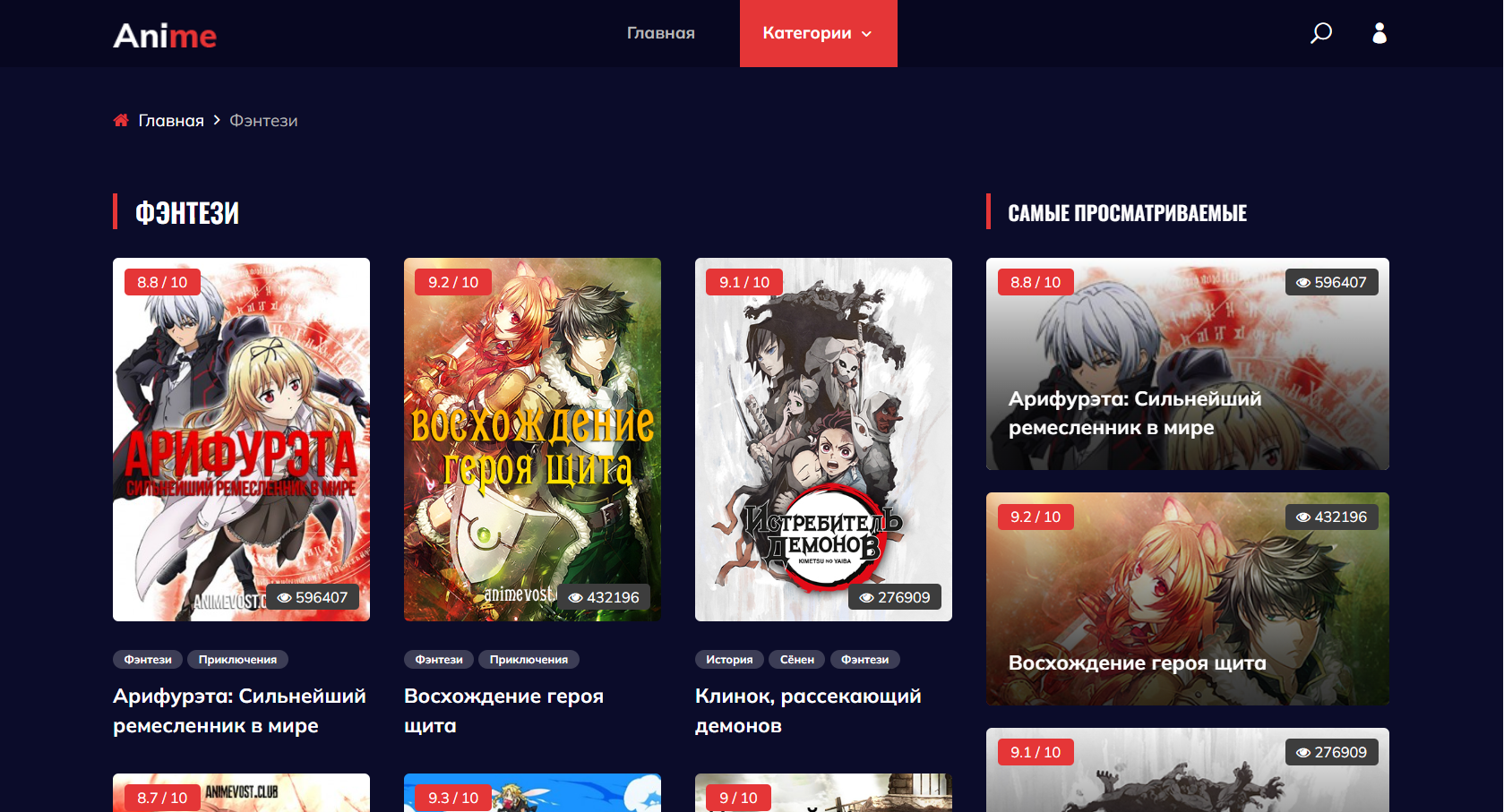Image resolution: width=1504 pixels, height=812 pixels.
Task: Open the Арифурэта poster in Фэнтези grid
Action: [x=241, y=440]
